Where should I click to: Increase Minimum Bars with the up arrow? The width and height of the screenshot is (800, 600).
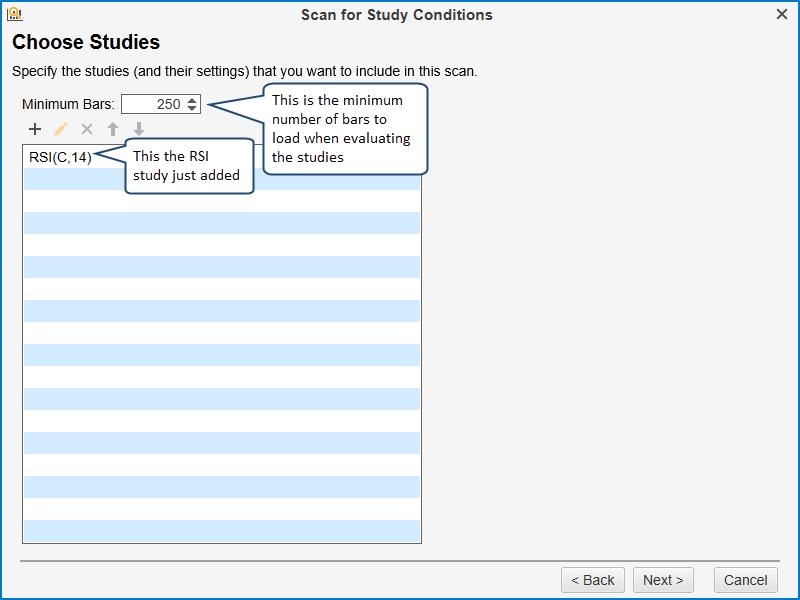192,100
